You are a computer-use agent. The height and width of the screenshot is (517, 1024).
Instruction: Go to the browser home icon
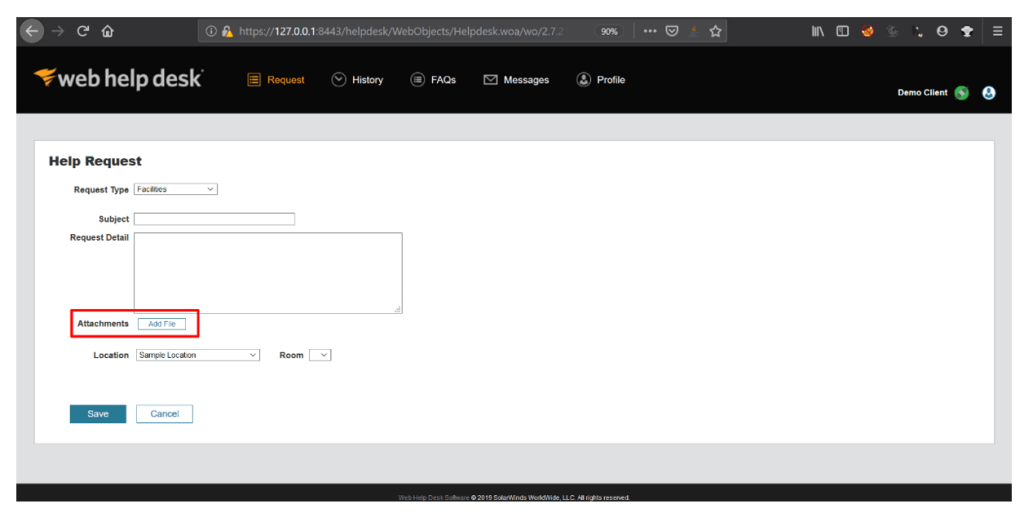[x=108, y=31]
